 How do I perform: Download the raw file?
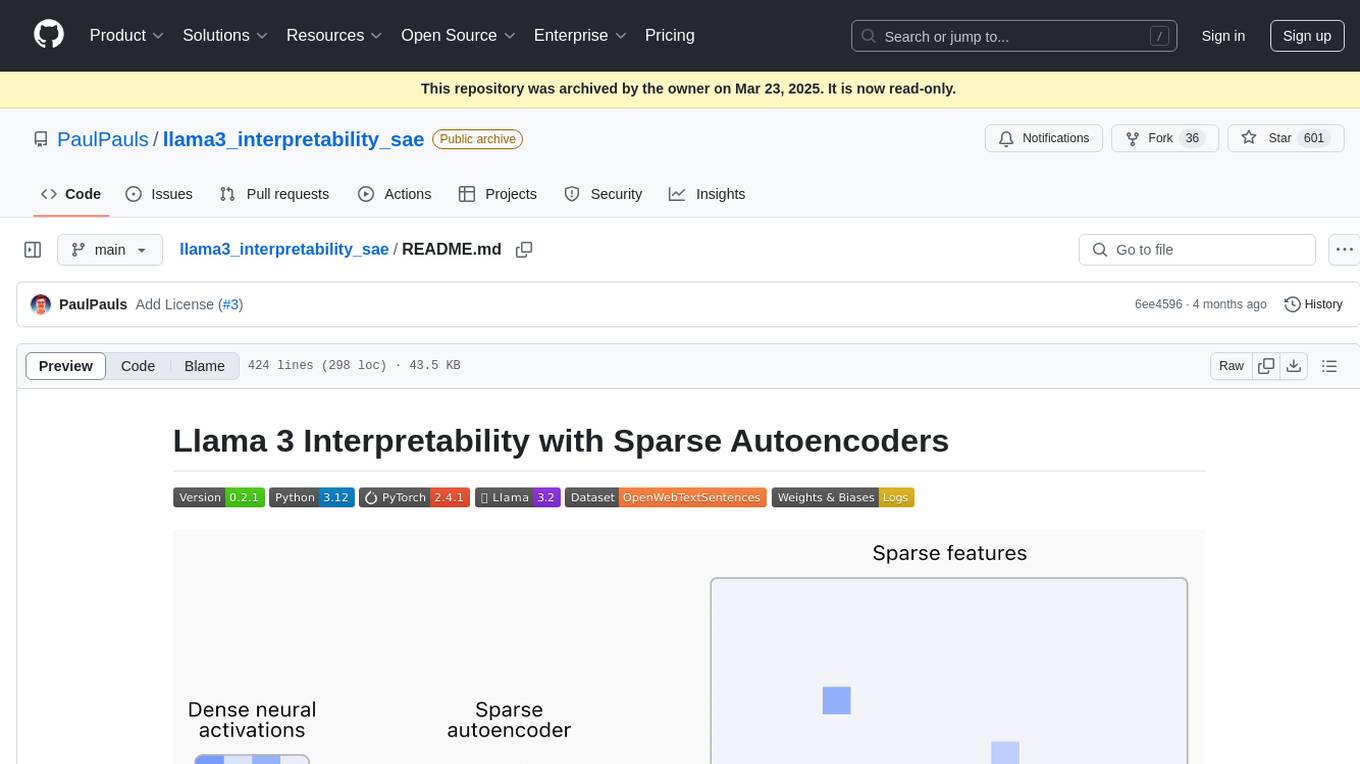(1294, 366)
